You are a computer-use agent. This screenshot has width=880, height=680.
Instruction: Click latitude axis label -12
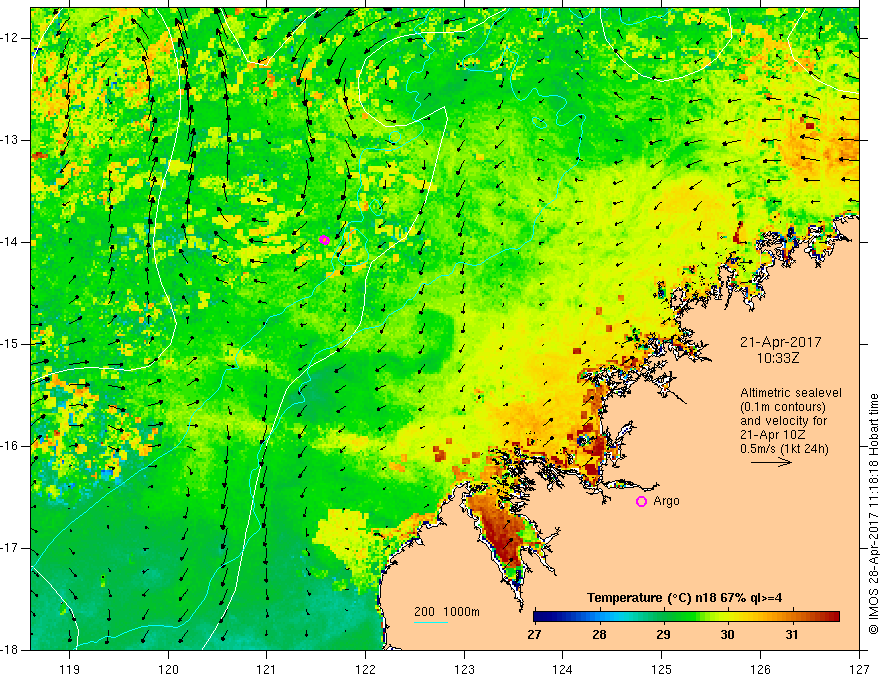pos(10,38)
